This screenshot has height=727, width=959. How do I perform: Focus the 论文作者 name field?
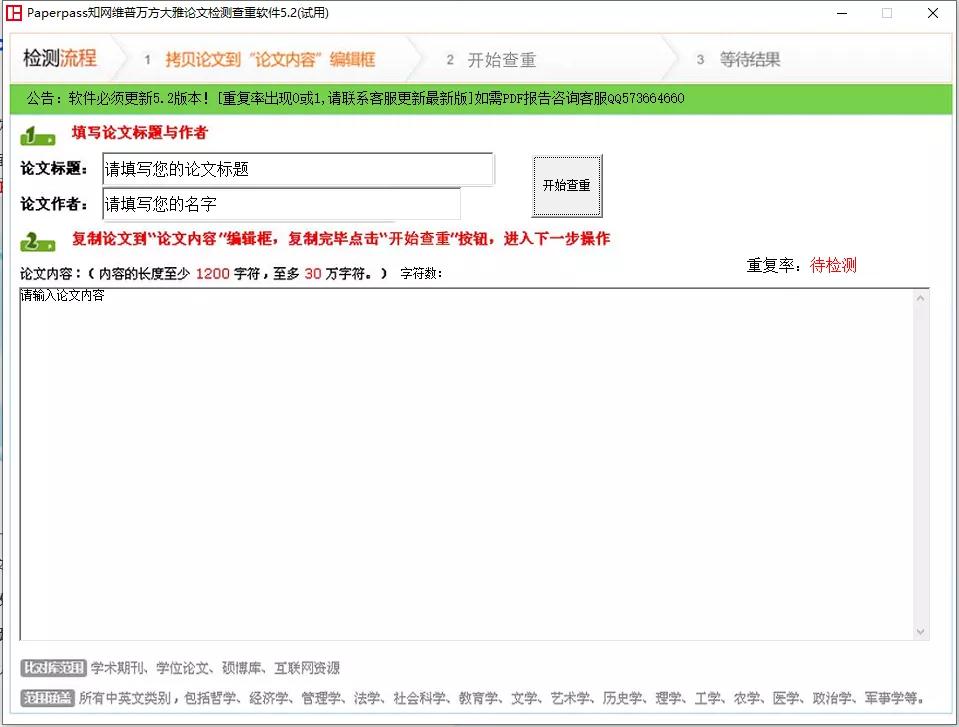click(x=281, y=204)
